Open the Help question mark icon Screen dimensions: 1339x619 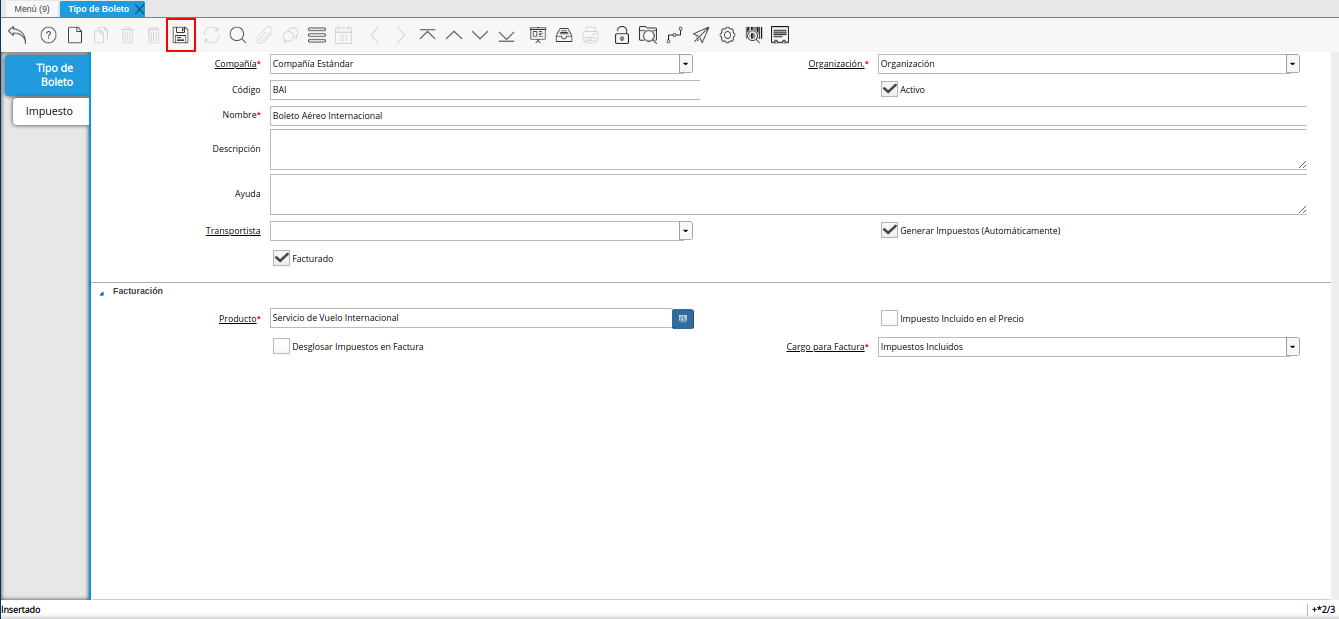click(x=48, y=35)
